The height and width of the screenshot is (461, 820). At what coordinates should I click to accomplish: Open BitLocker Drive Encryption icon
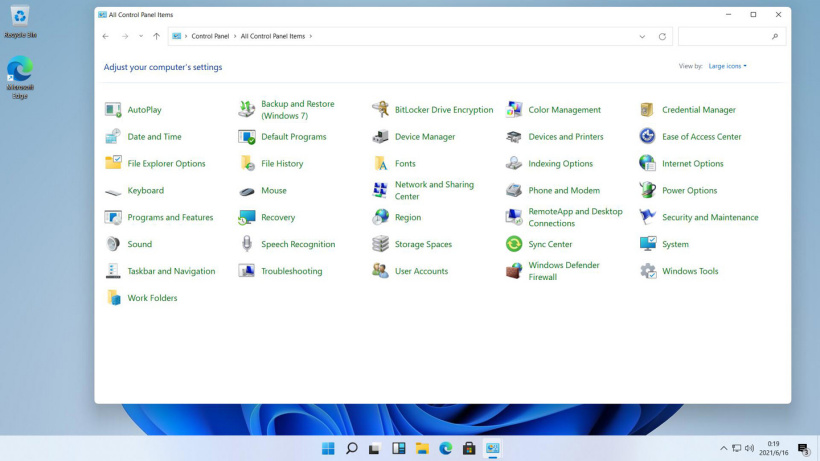click(x=380, y=110)
